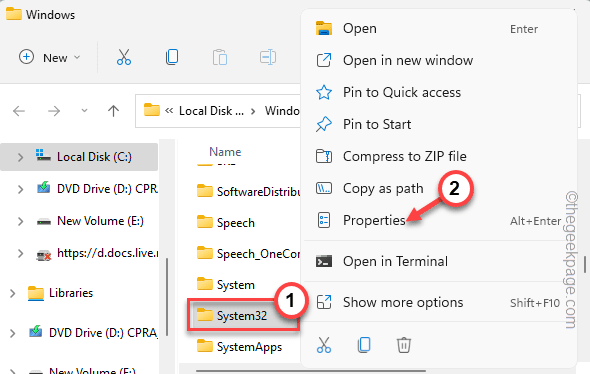Go back with the left arrow

[x=19, y=111]
